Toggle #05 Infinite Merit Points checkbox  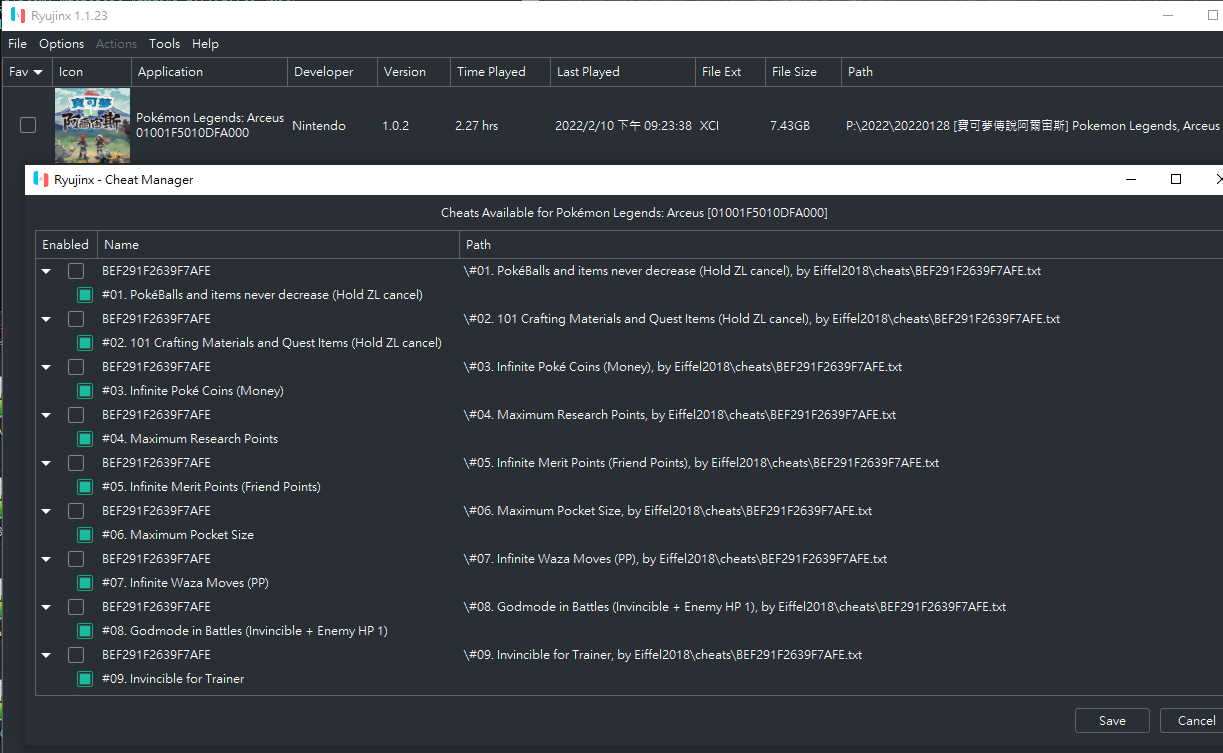coord(85,487)
